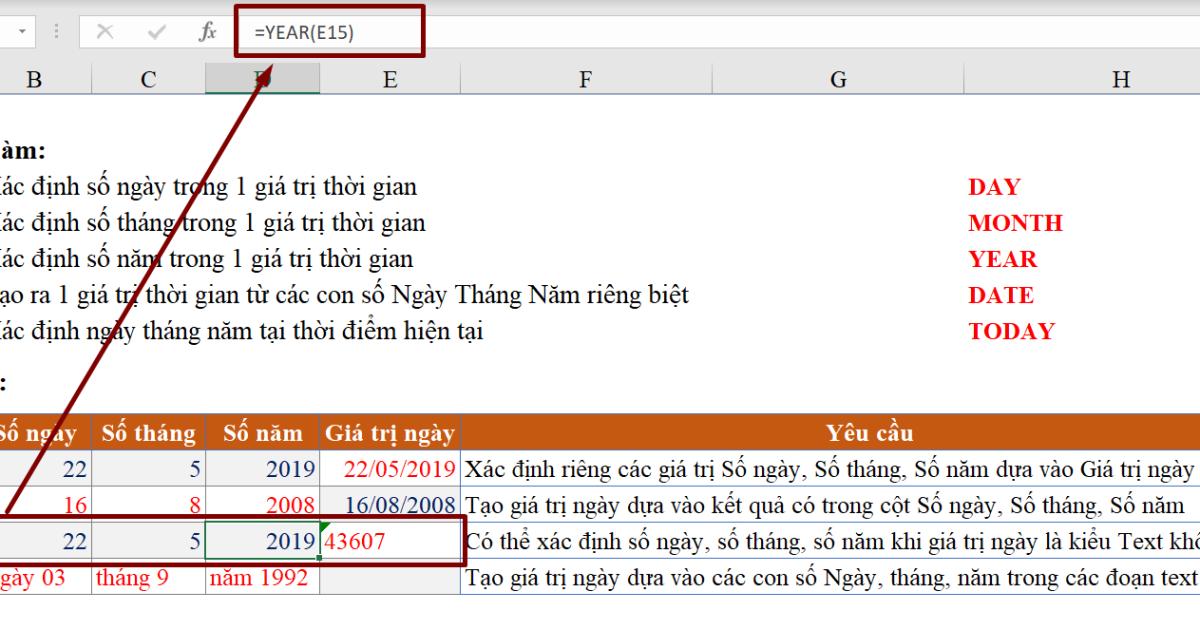Select column header E
The image size is (1200, 630).
390,78
